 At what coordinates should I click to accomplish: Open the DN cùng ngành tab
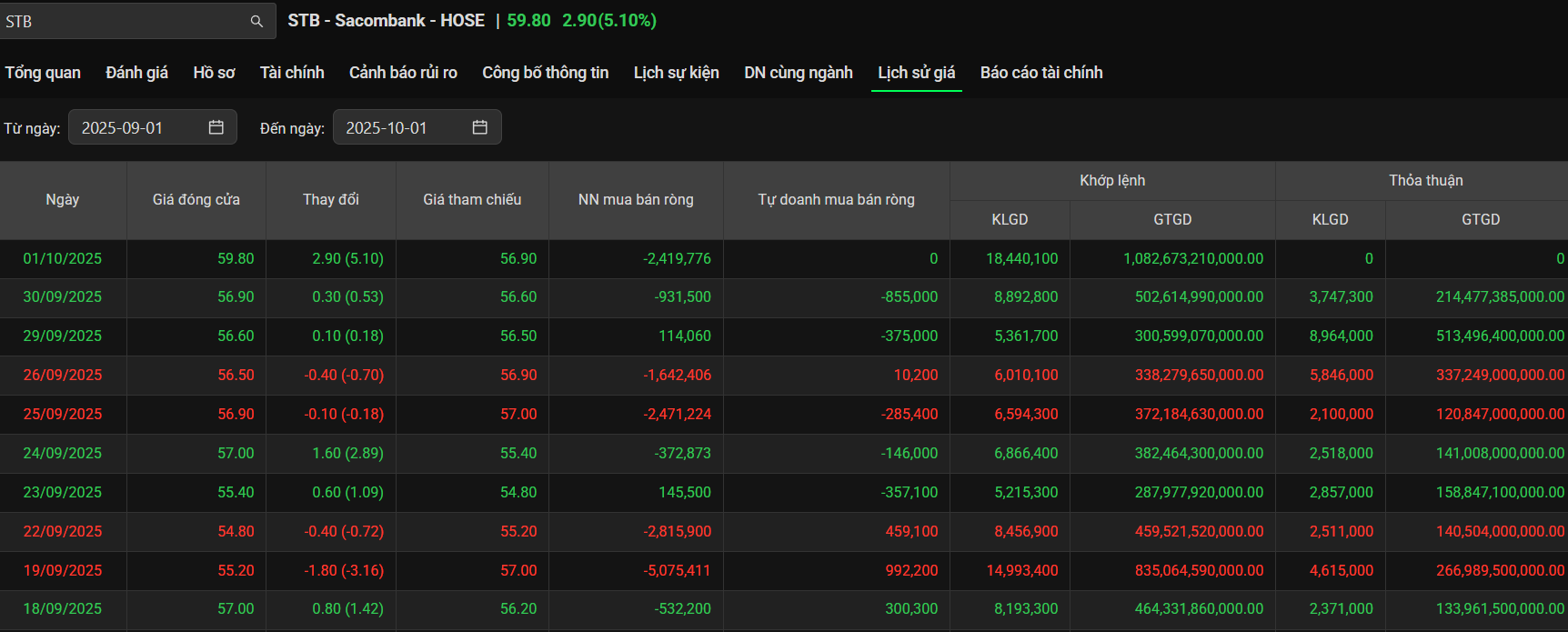click(x=798, y=73)
